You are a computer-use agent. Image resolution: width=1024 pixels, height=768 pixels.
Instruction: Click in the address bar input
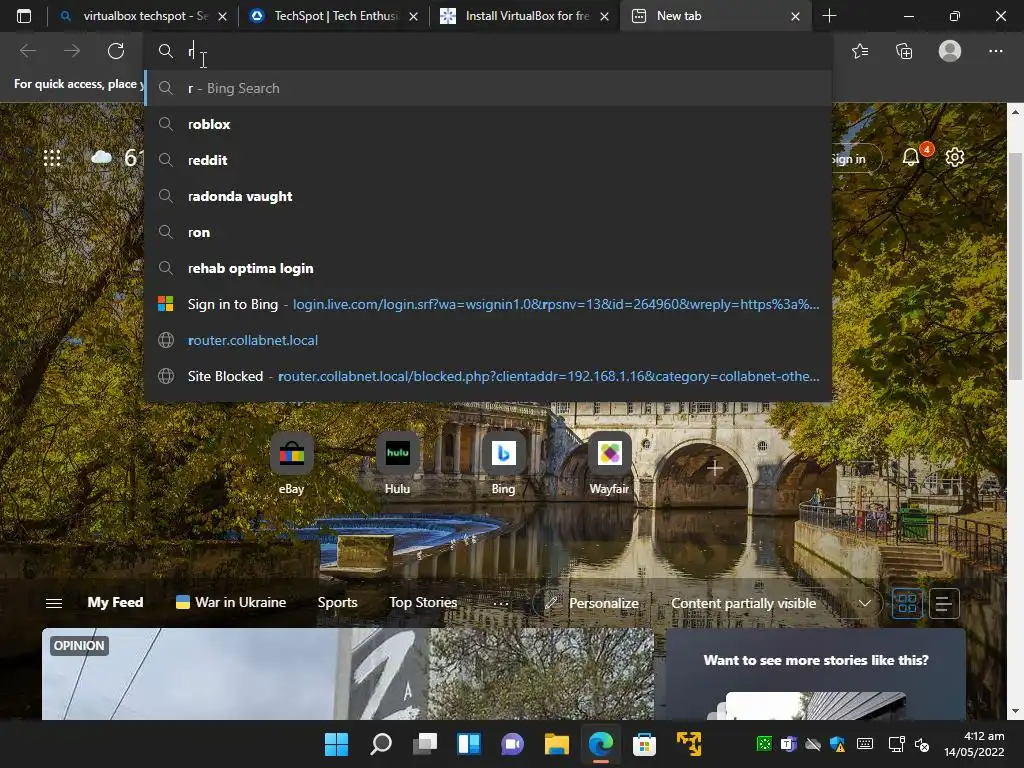click(x=487, y=51)
